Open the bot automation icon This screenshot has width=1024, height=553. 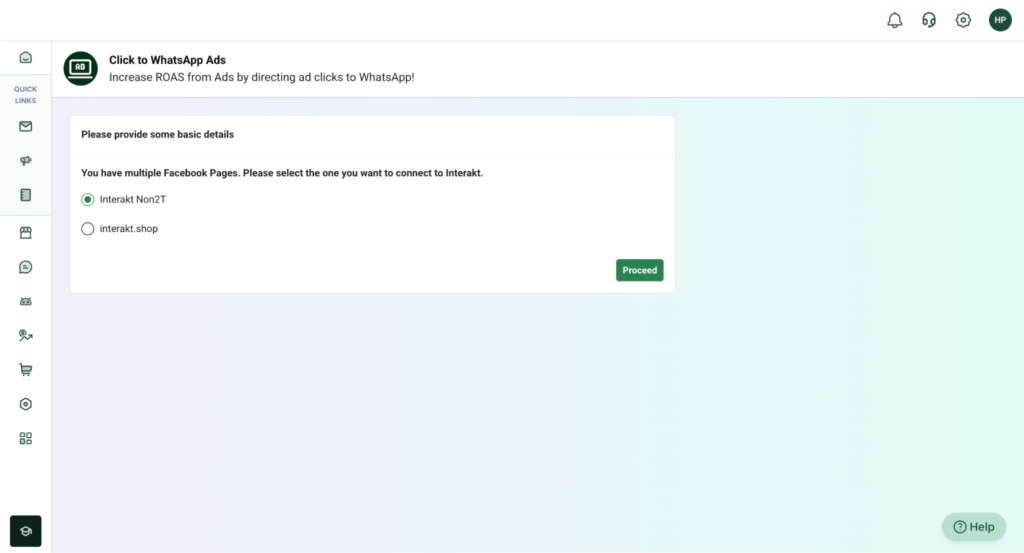[25, 302]
